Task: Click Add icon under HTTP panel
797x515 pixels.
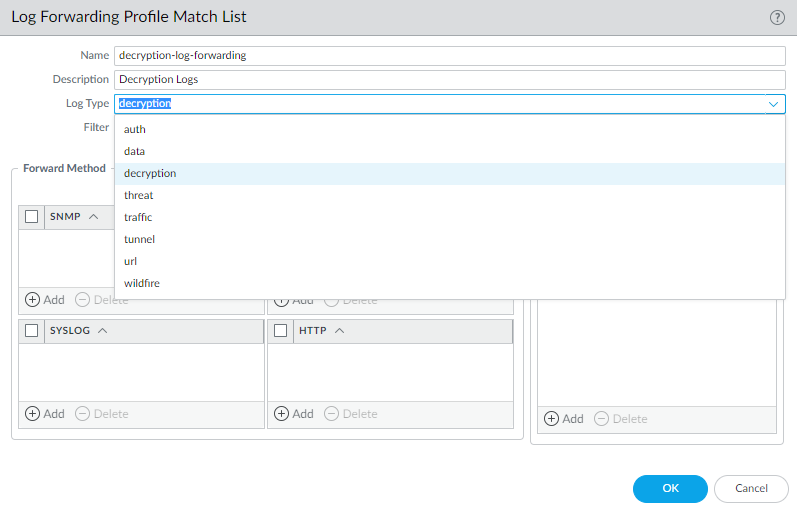Action: coord(282,414)
